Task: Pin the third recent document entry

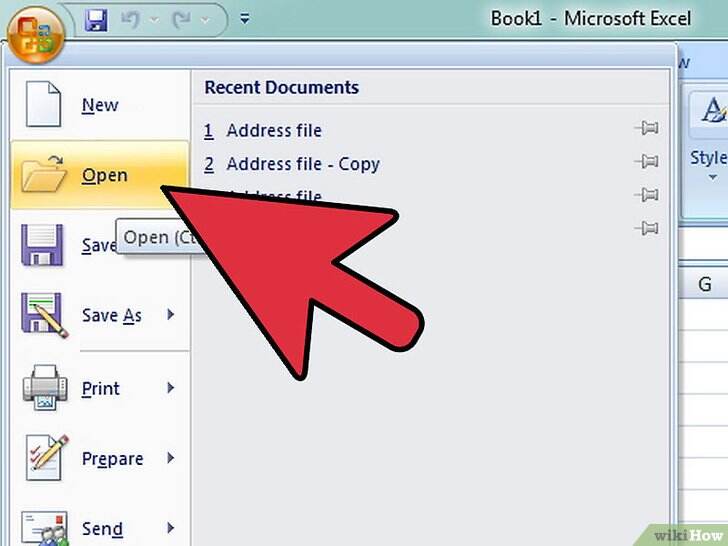Action: [647, 195]
